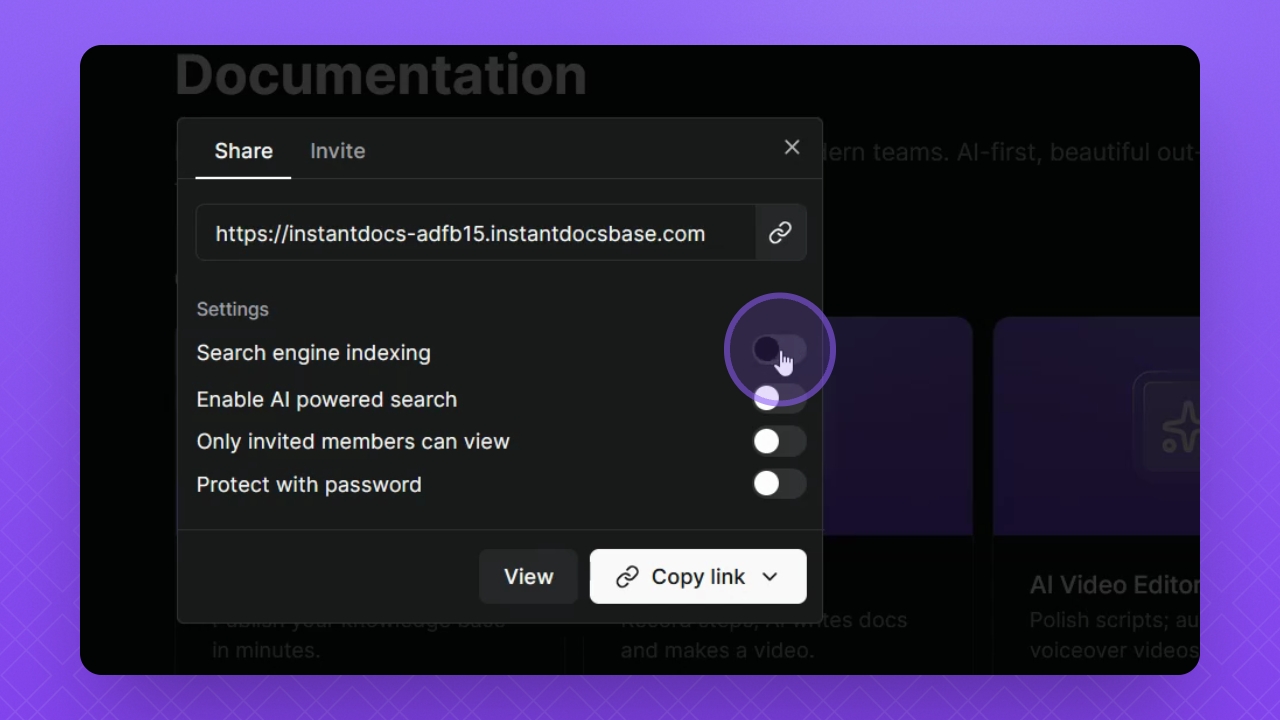Switch to the Share tab
This screenshot has height=720, width=1280.
(243, 151)
